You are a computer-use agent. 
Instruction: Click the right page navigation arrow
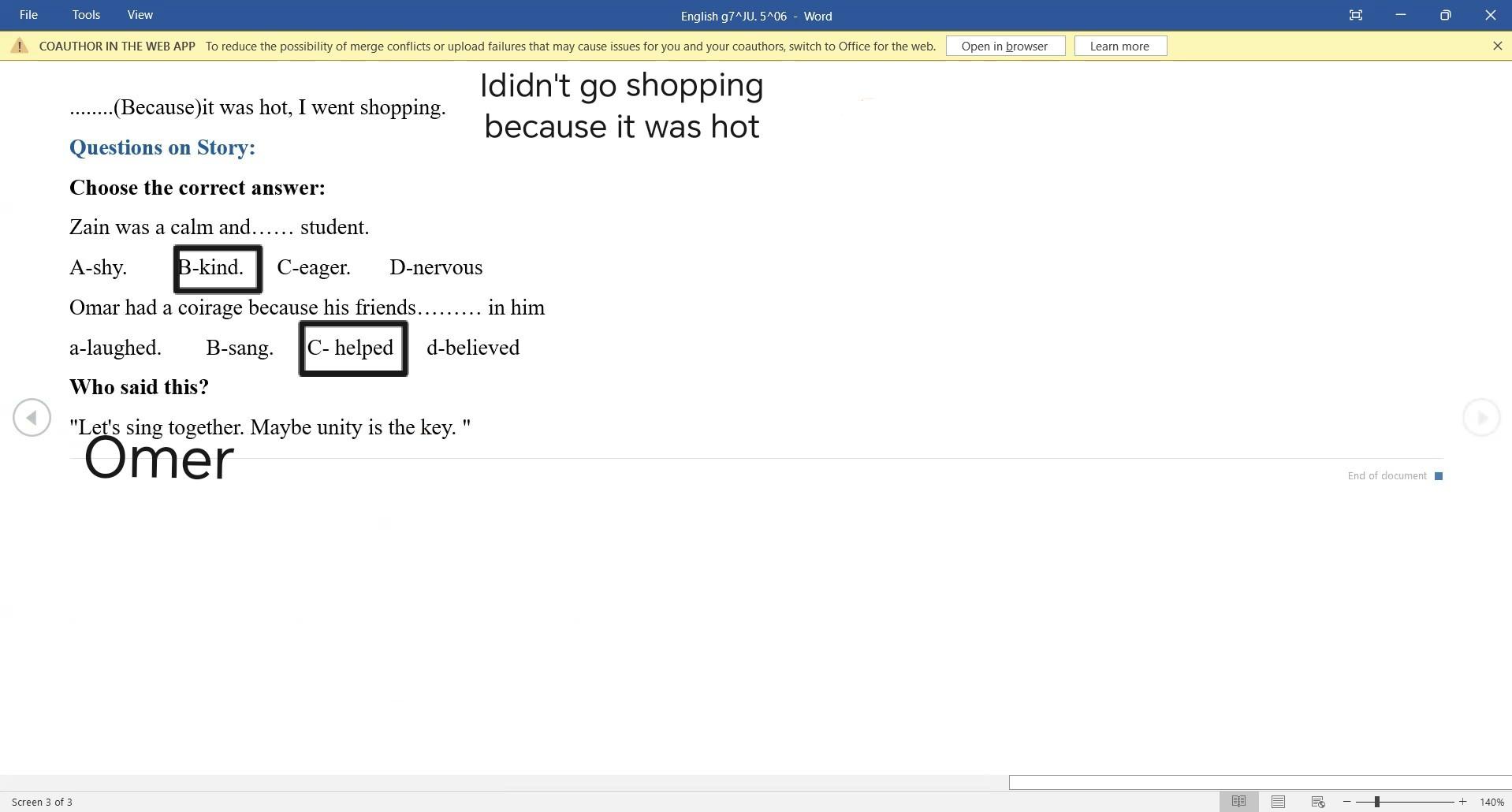(1480, 417)
